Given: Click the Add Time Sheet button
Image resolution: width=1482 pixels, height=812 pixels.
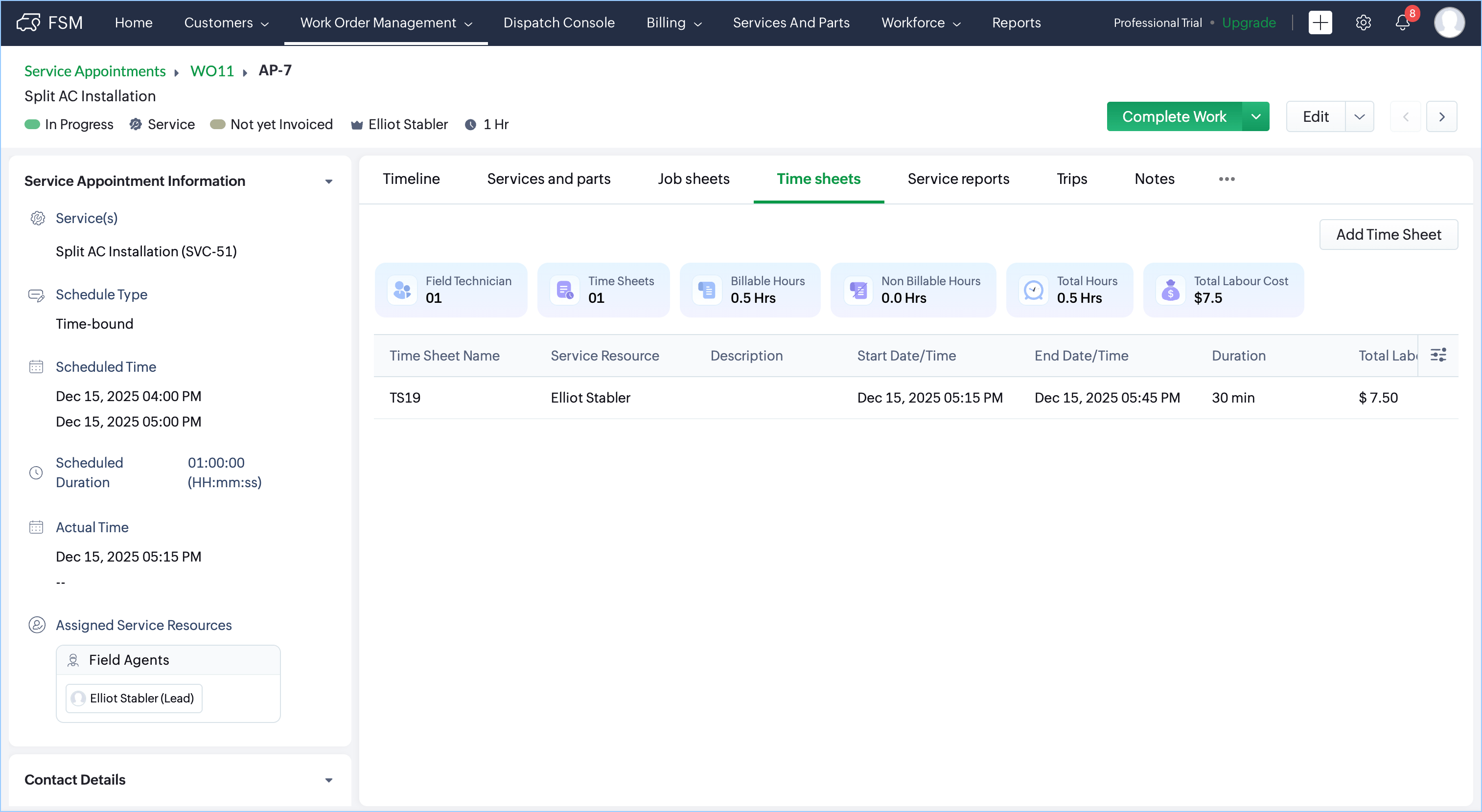Looking at the screenshot, I should coord(1388,235).
